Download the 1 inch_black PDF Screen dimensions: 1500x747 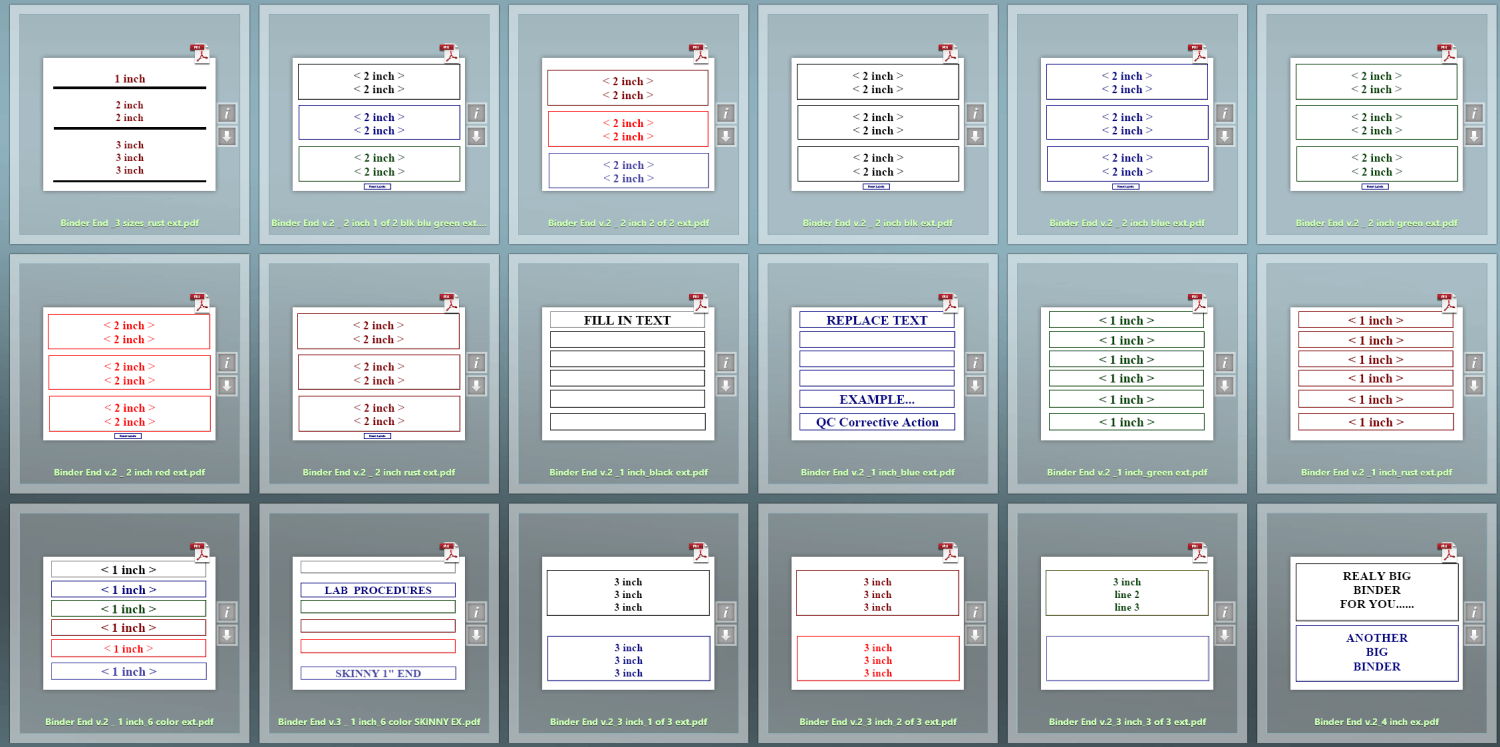726,386
